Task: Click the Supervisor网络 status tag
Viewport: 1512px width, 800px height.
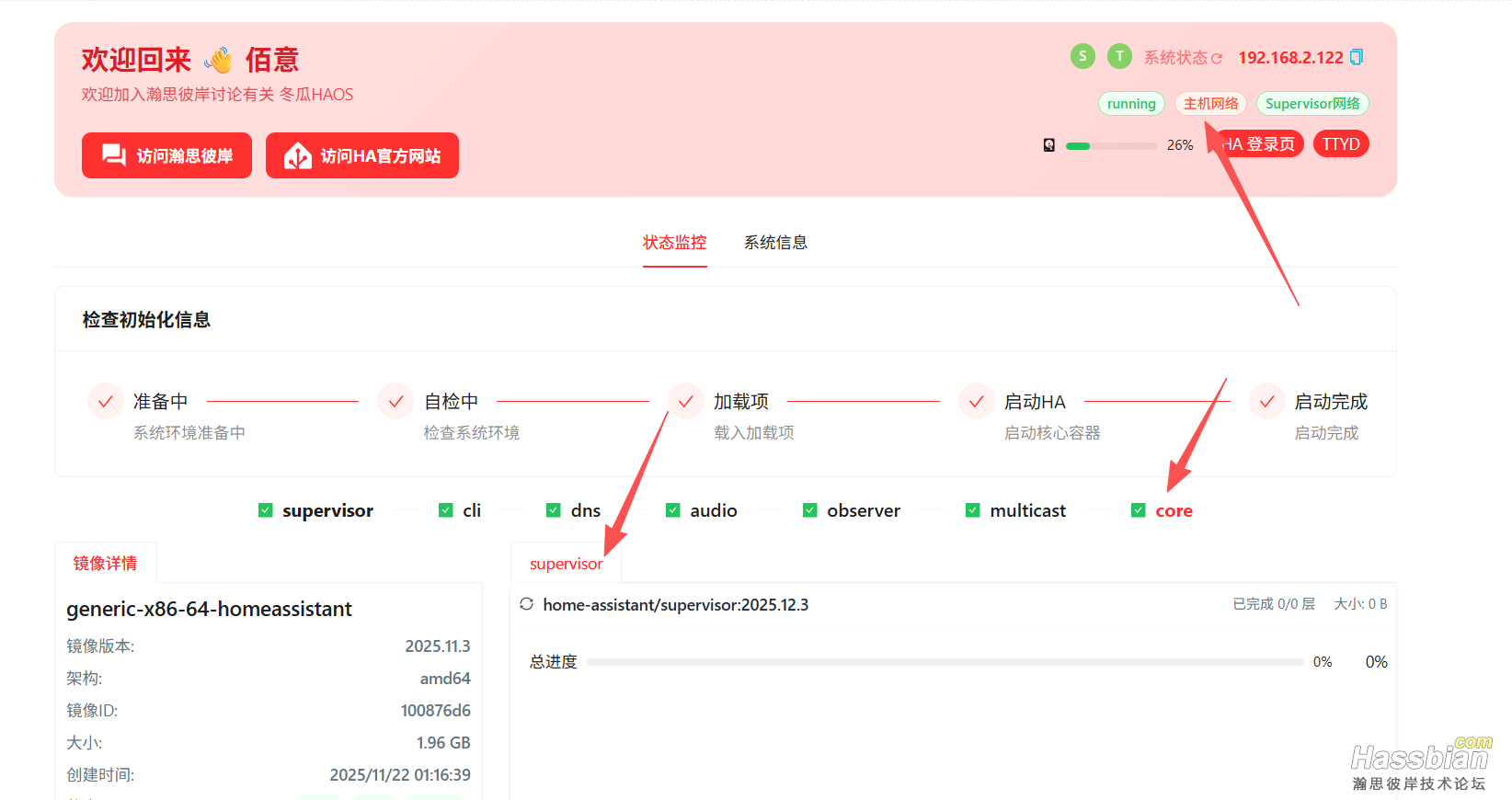Action: point(1312,104)
